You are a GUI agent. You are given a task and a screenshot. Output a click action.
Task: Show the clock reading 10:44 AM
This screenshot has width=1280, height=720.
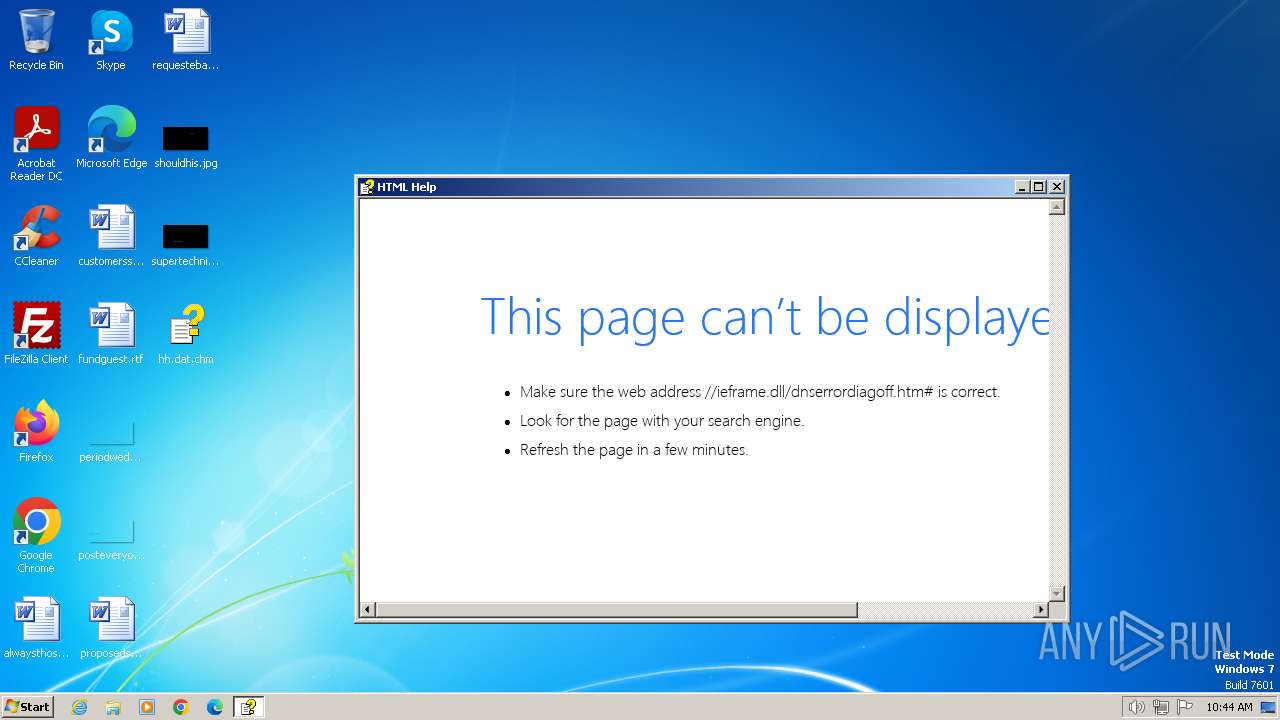tap(1229, 707)
